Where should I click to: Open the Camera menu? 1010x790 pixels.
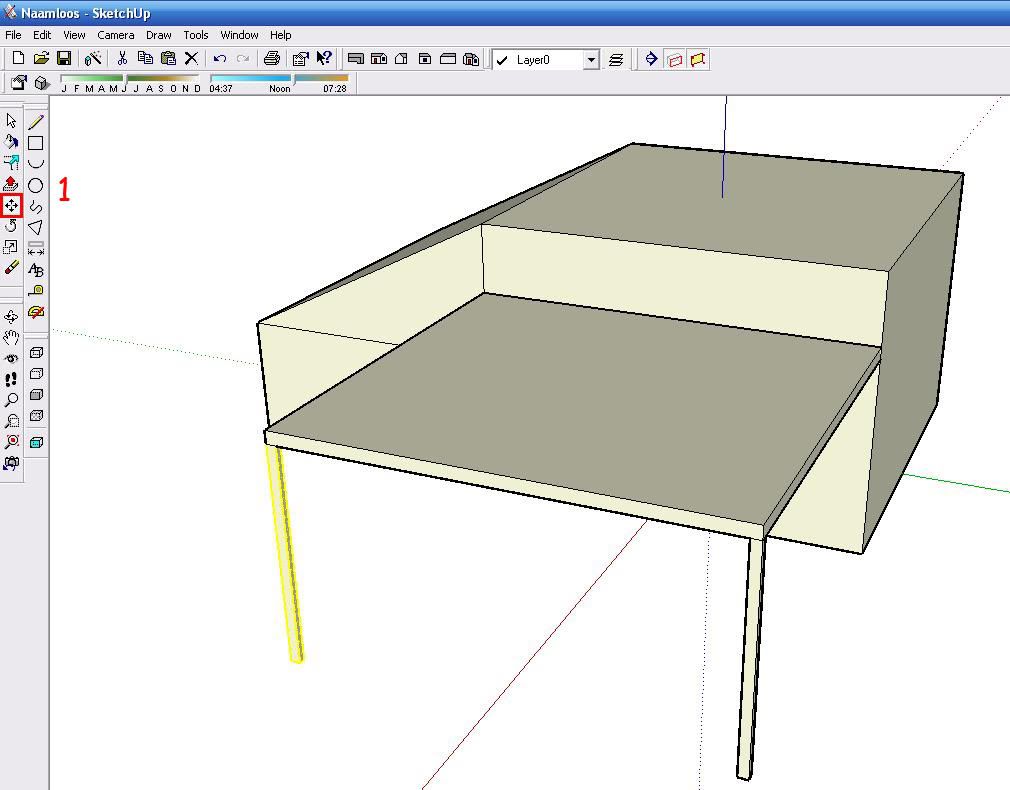[115, 35]
